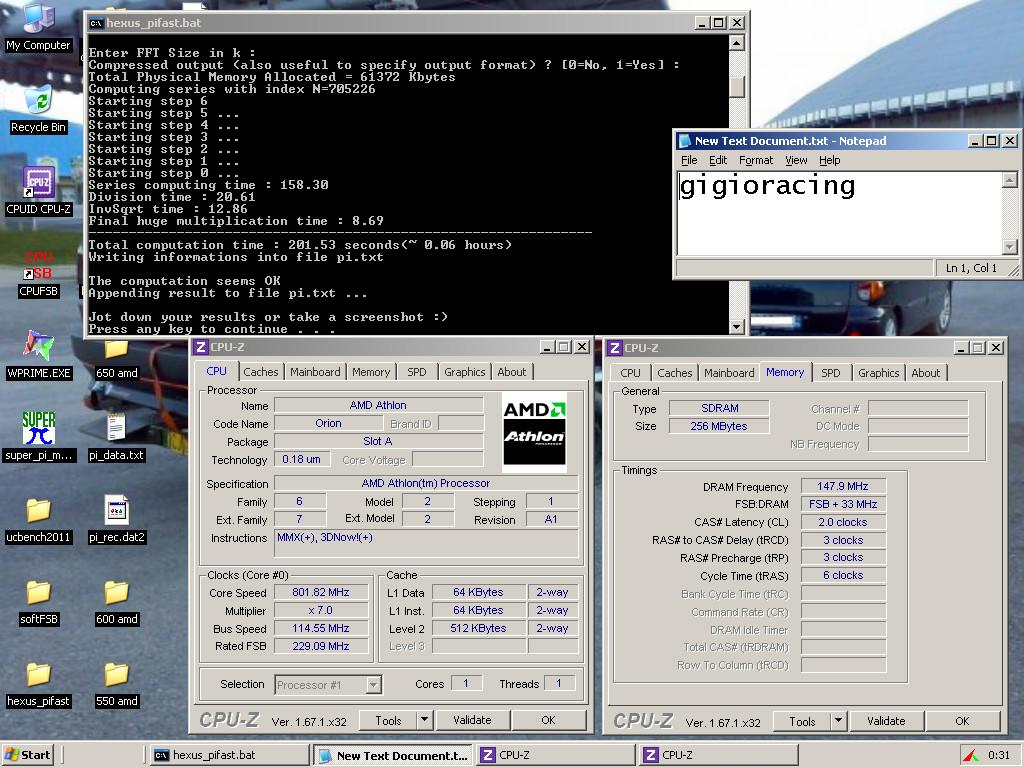The height and width of the screenshot is (768, 1024).
Task: Open Notepad File menu
Action: pos(689,160)
